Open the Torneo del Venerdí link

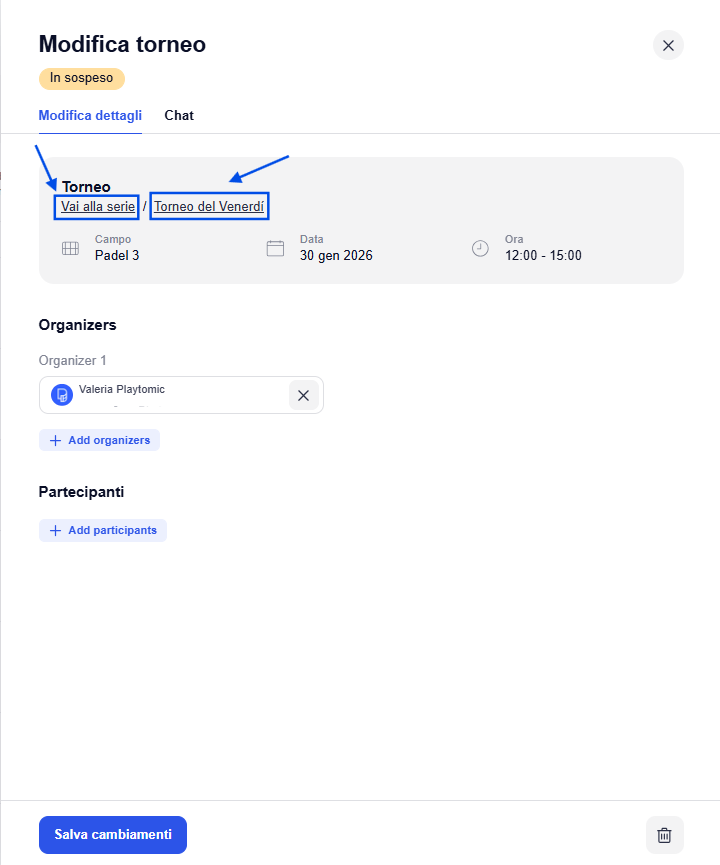(x=209, y=206)
